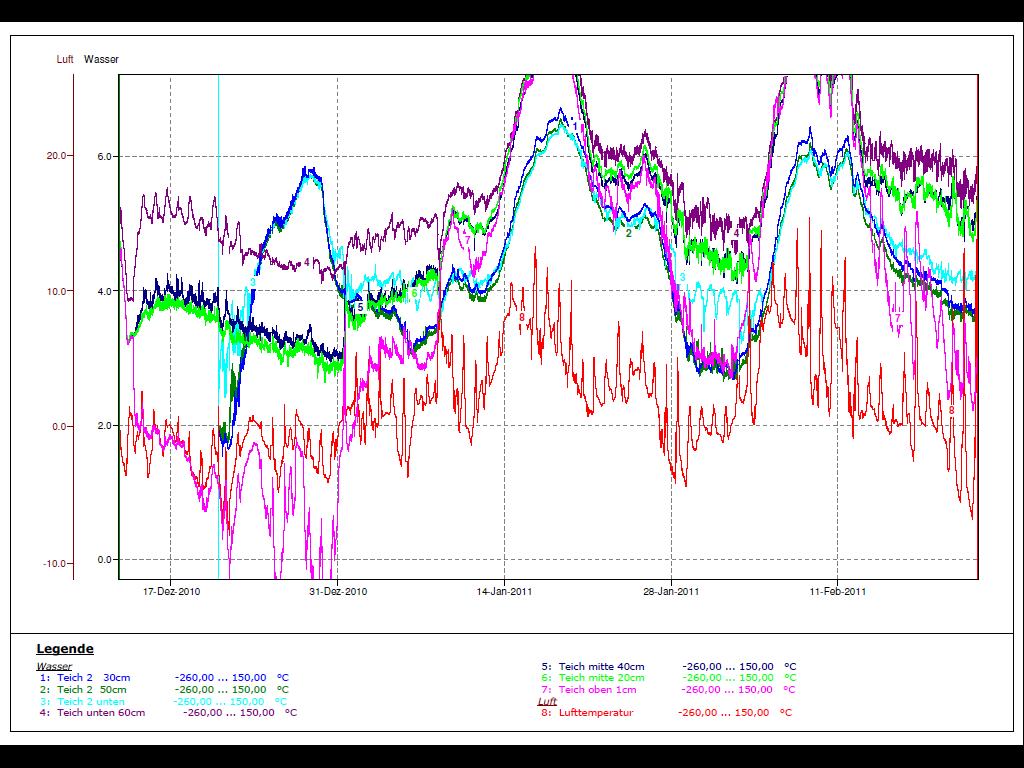Click the Legende heading
Image resolution: width=1024 pixels, height=768 pixels.
pyautogui.click(x=65, y=649)
